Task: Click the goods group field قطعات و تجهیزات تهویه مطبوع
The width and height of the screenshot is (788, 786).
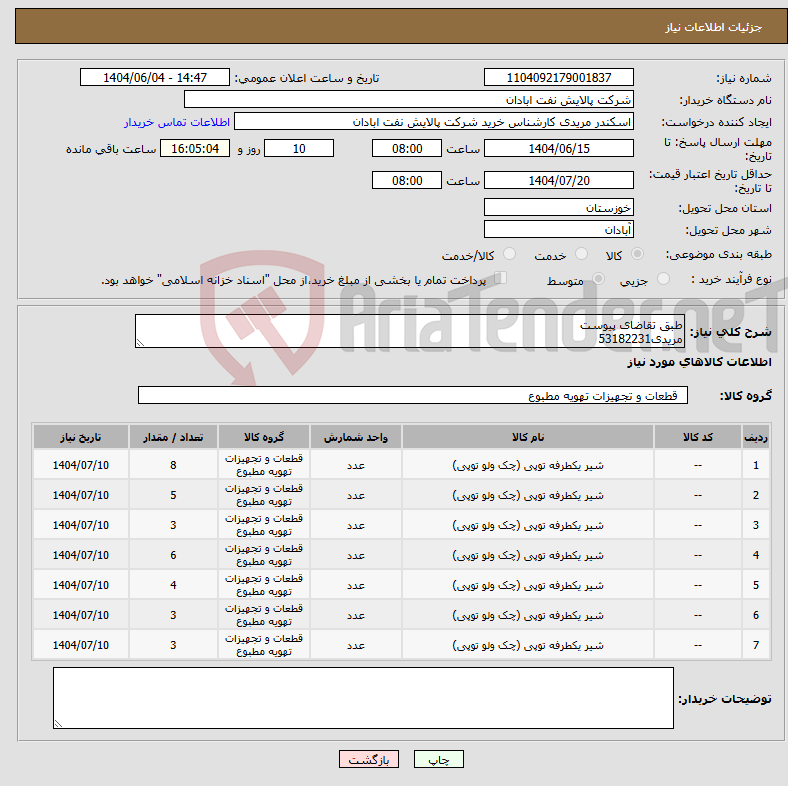Action: click(x=413, y=396)
